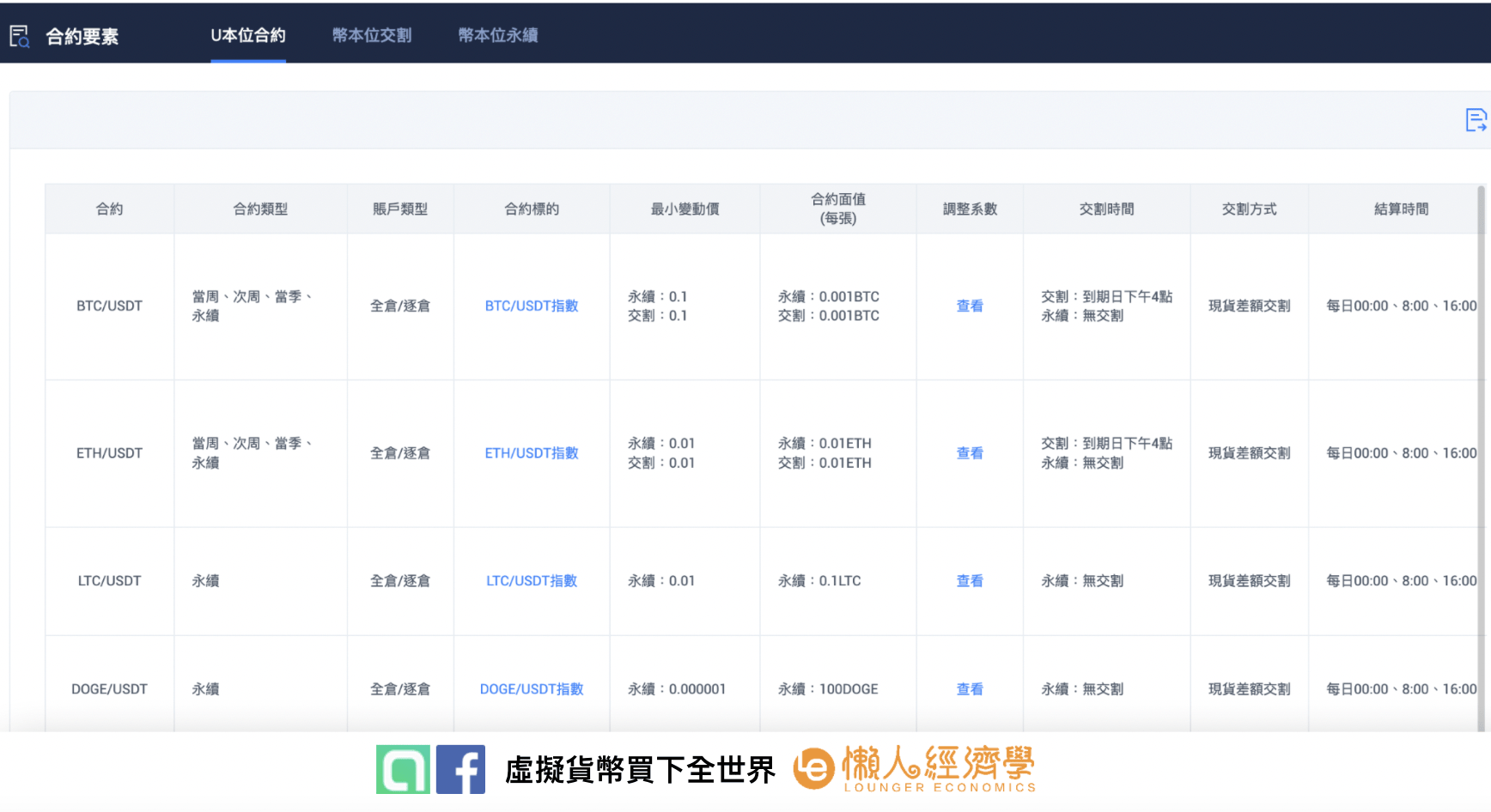The height and width of the screenshot is (812, 1491).
Task: Click the 永續 contract type in LTC/USDT row
Action: click(x=205, y=581)
